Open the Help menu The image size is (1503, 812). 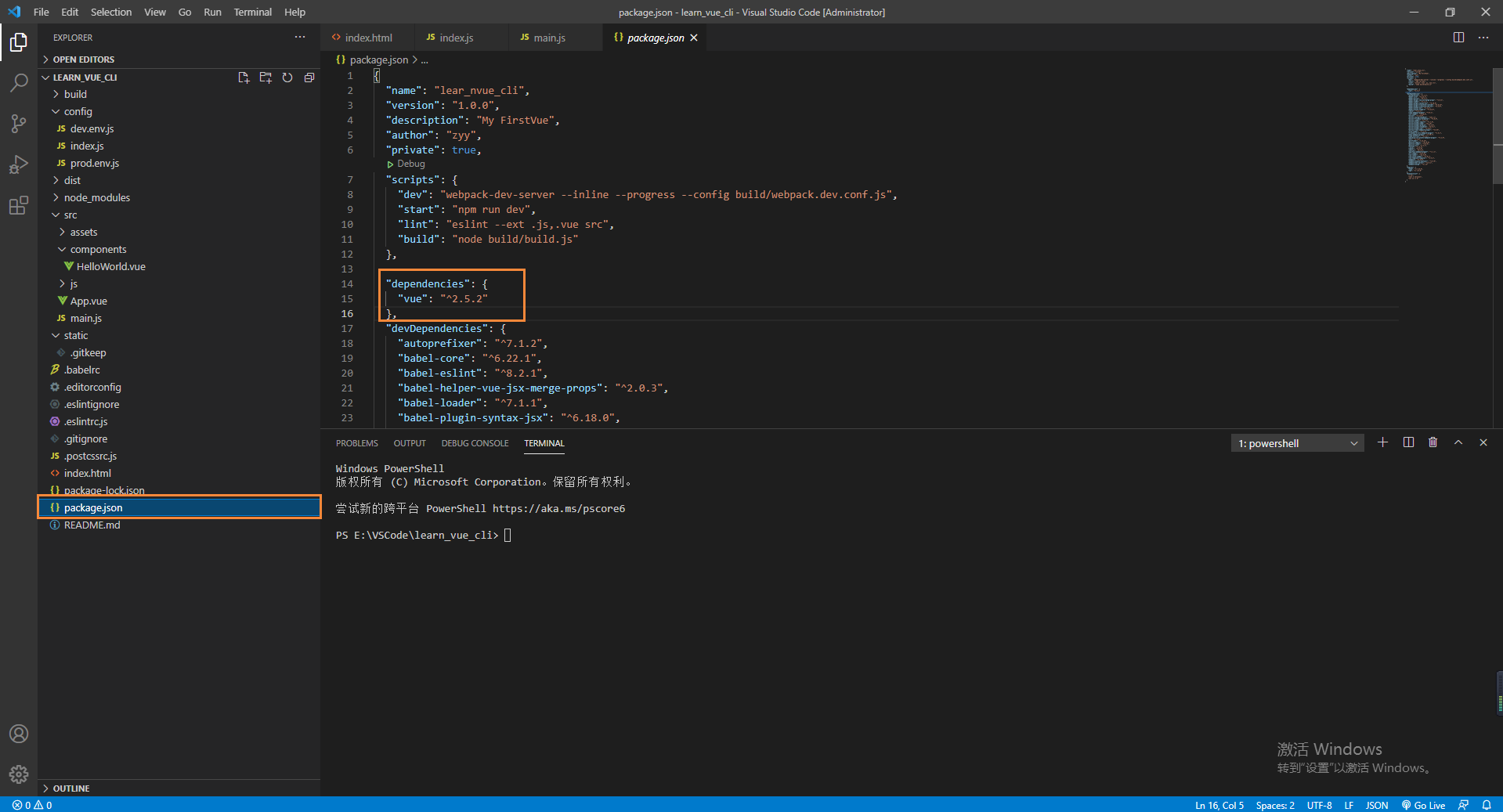(294, 12)
